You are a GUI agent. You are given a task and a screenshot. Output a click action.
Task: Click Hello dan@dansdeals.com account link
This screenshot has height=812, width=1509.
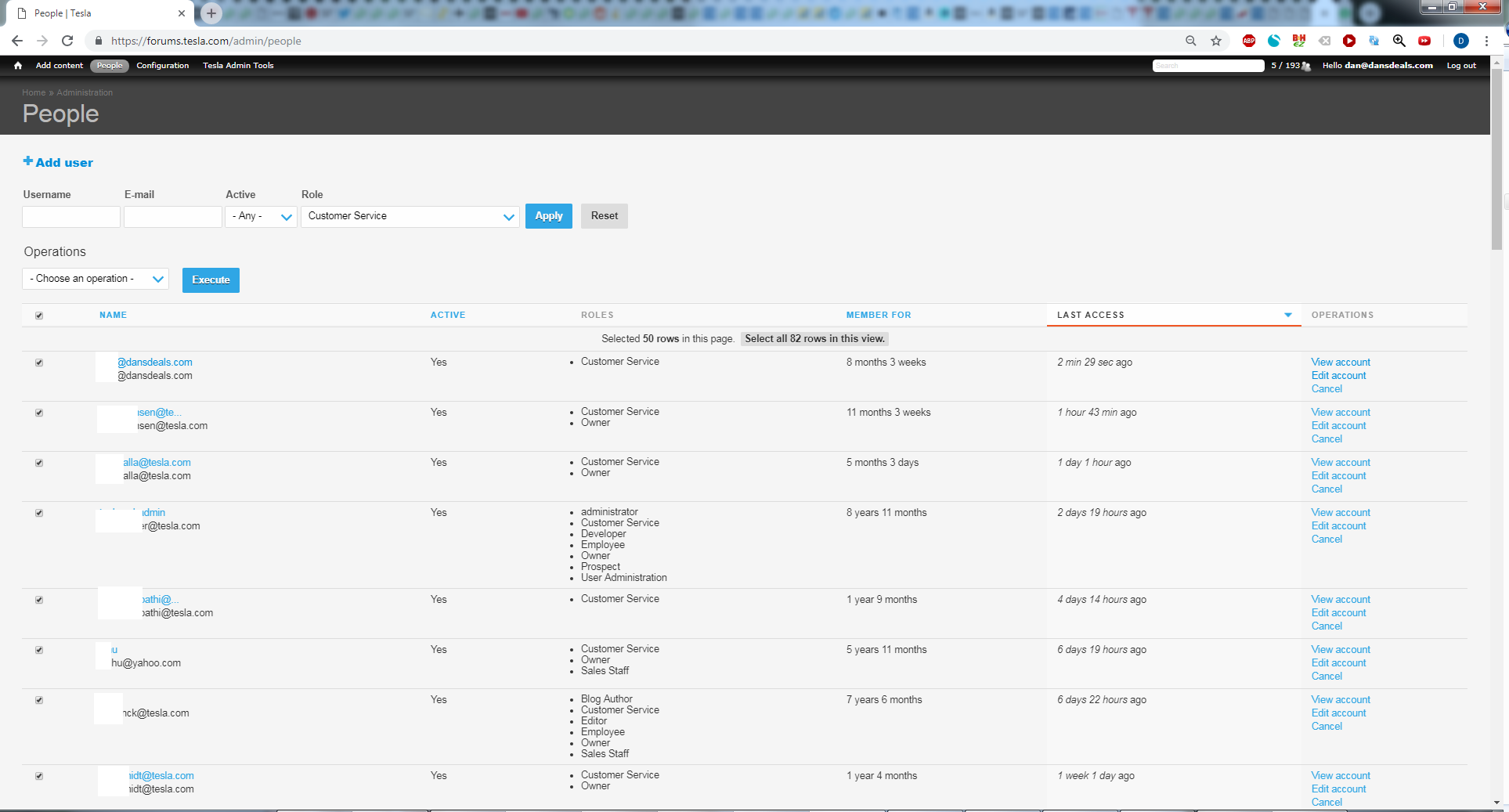pos(1377,66)
